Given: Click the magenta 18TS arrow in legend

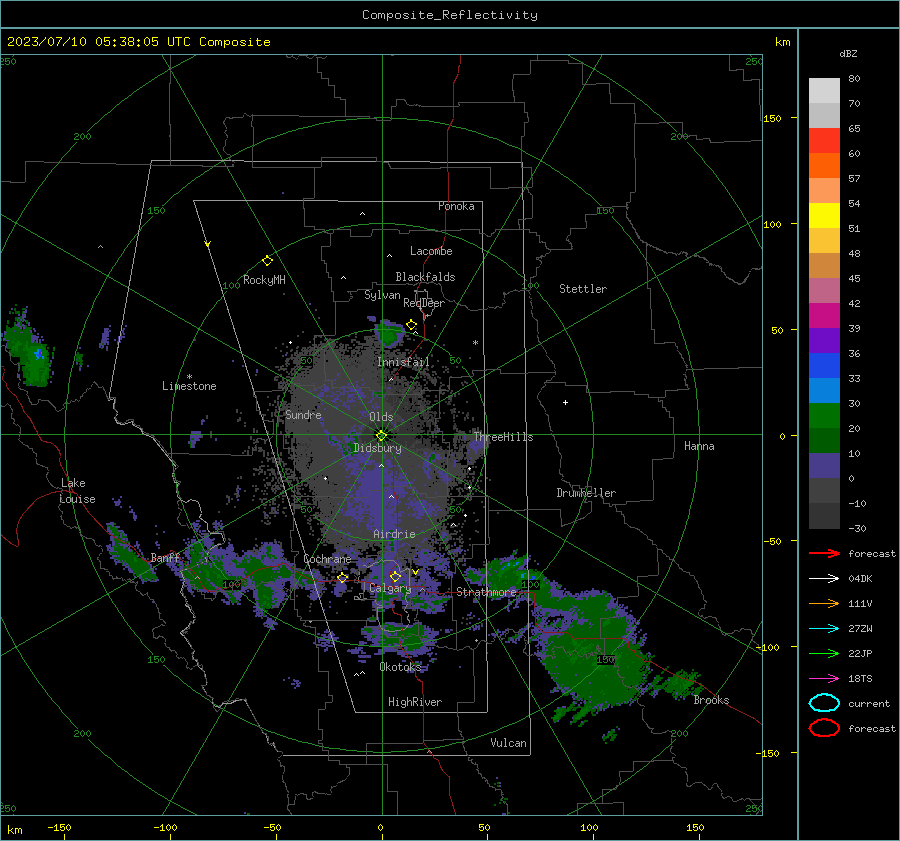Looking at the screenshot, I should pos(824,679).
